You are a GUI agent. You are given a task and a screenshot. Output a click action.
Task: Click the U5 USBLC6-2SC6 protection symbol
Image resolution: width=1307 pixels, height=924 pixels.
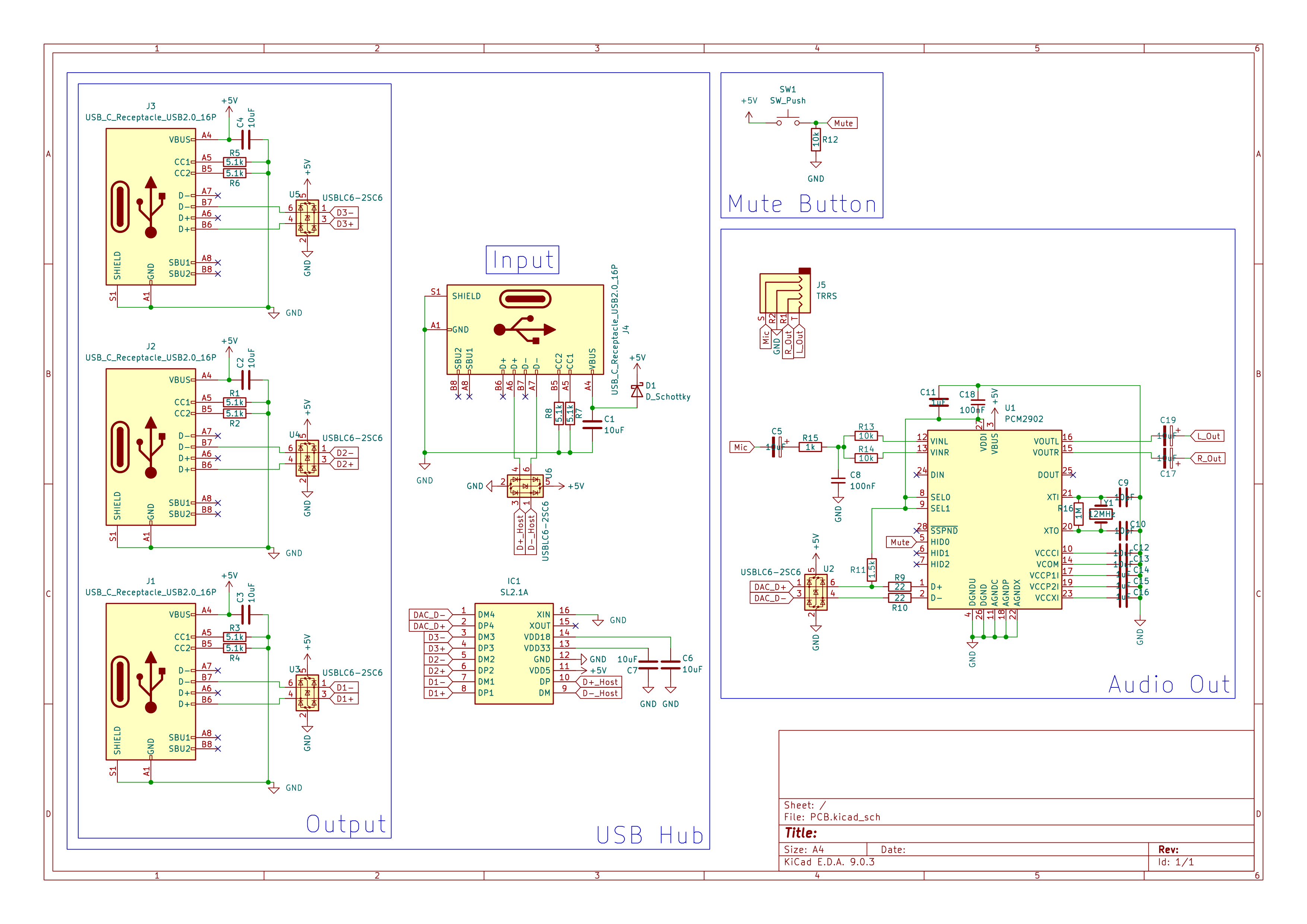point(307,218)
